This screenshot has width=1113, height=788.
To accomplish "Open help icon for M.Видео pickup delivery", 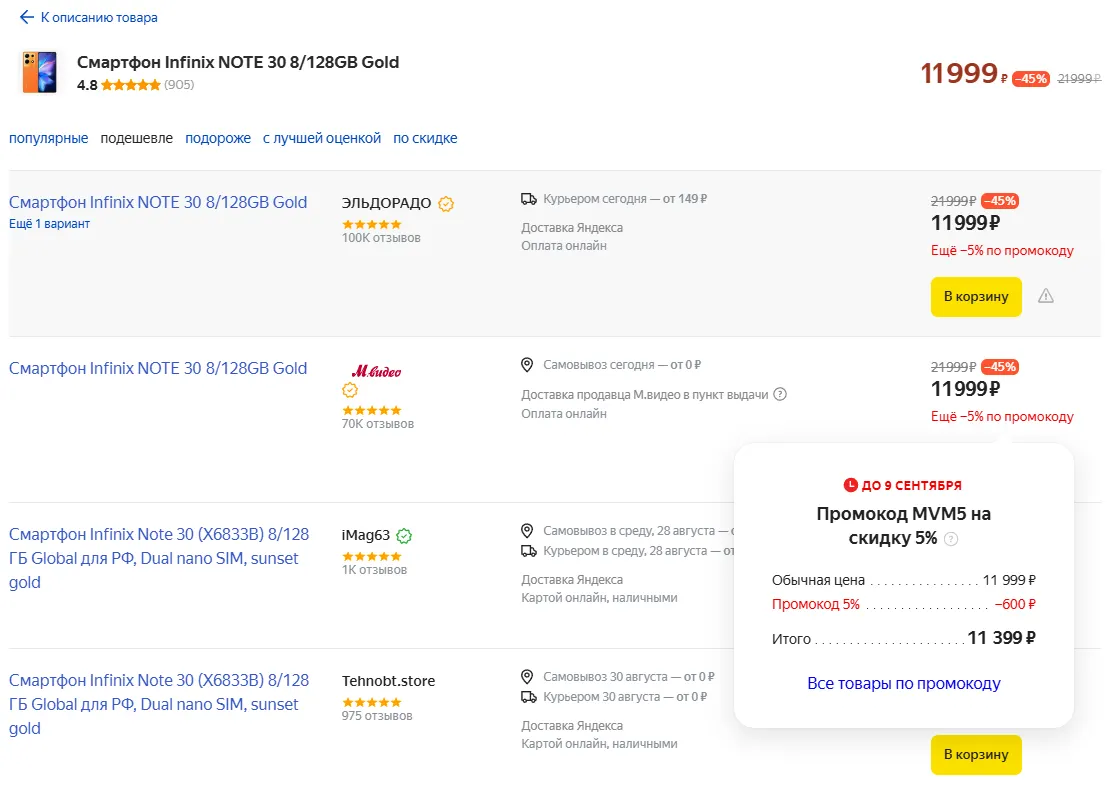I will pyautogui.click(x=780, y=394).
